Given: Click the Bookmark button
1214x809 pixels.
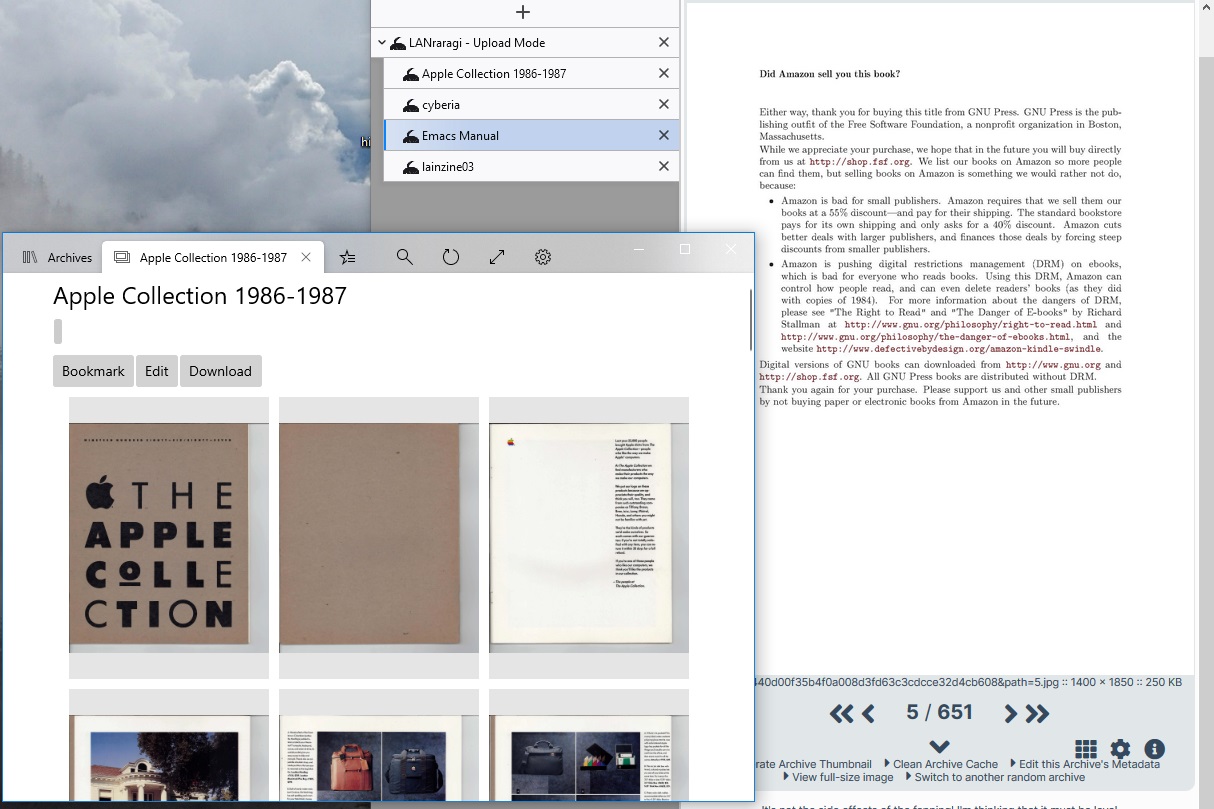Looking at the screenshot, I should pos(93,371).
